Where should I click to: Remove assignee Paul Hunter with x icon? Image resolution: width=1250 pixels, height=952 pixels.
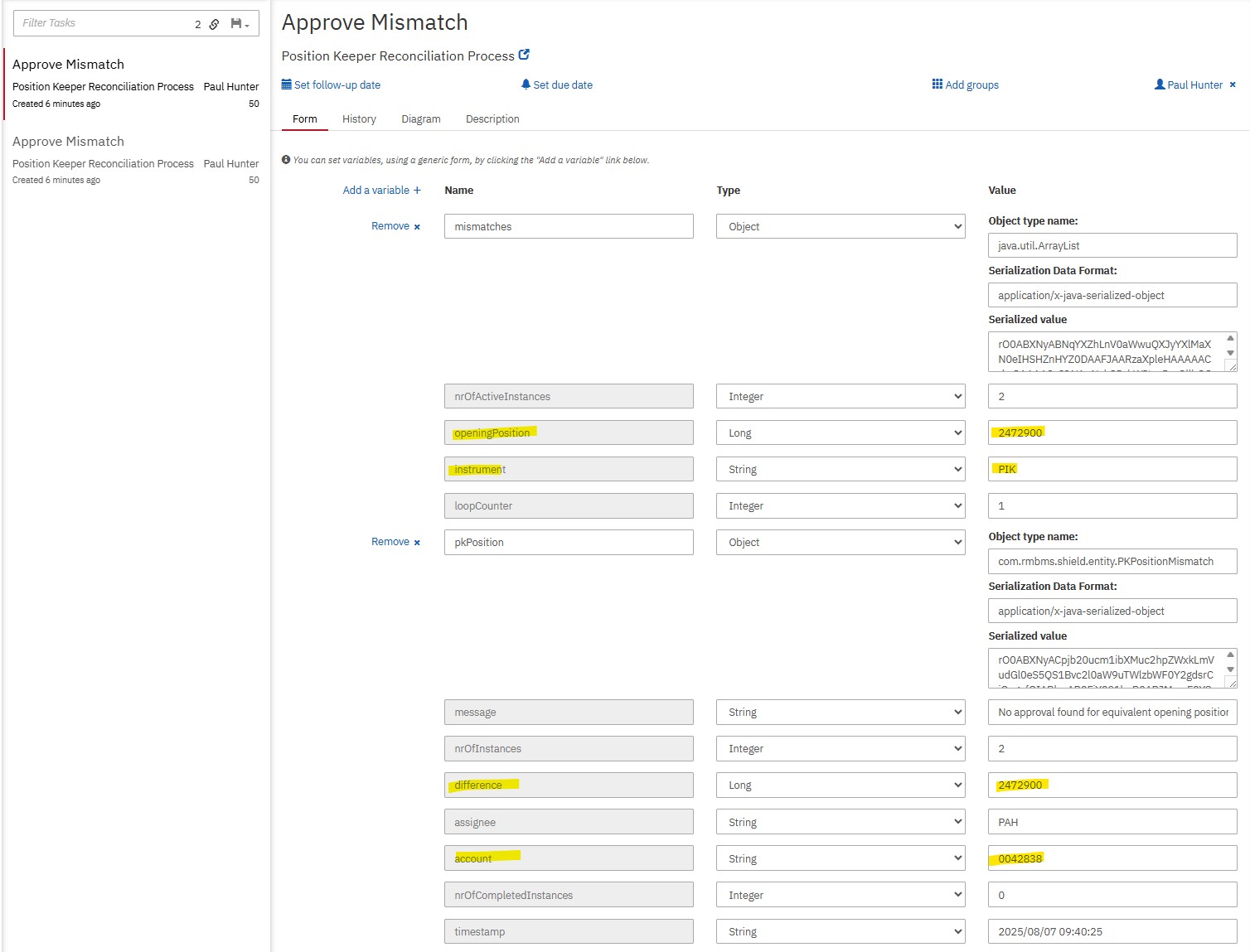tap(1233, 85)
